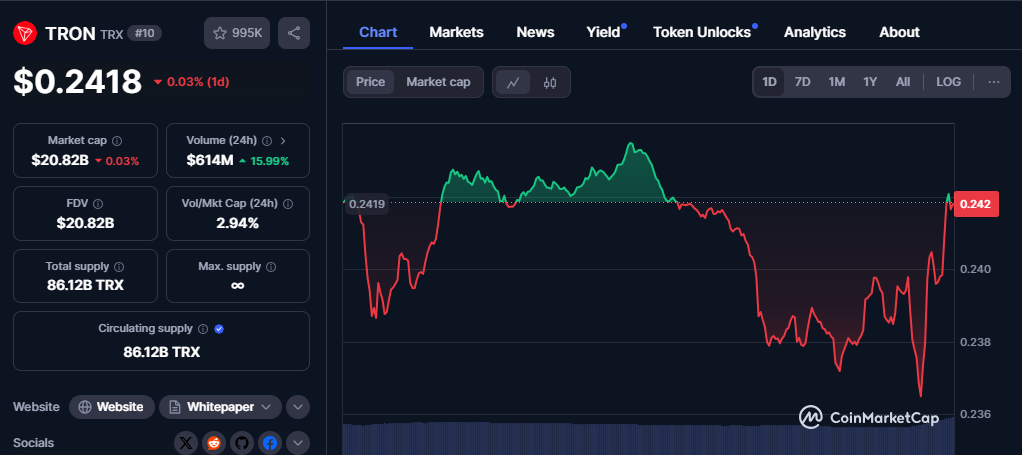Open the Markets tab

(x=456, y=32)
